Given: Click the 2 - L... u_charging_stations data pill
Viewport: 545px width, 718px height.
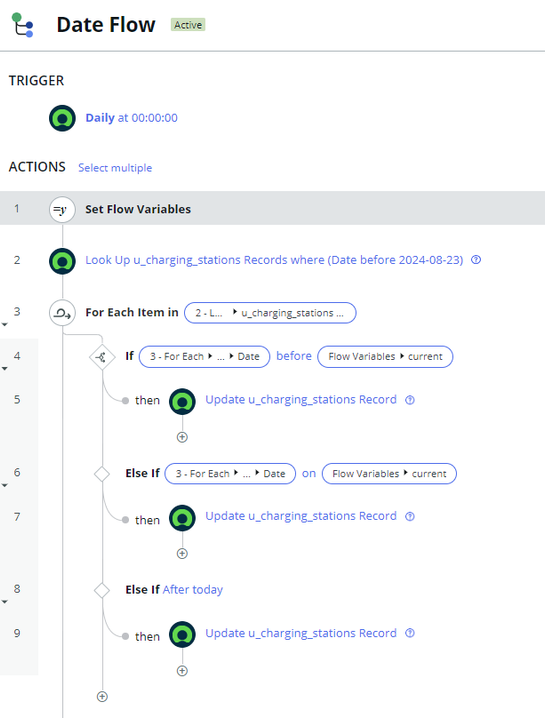Looking at the screenshot, I should (270, 313).
